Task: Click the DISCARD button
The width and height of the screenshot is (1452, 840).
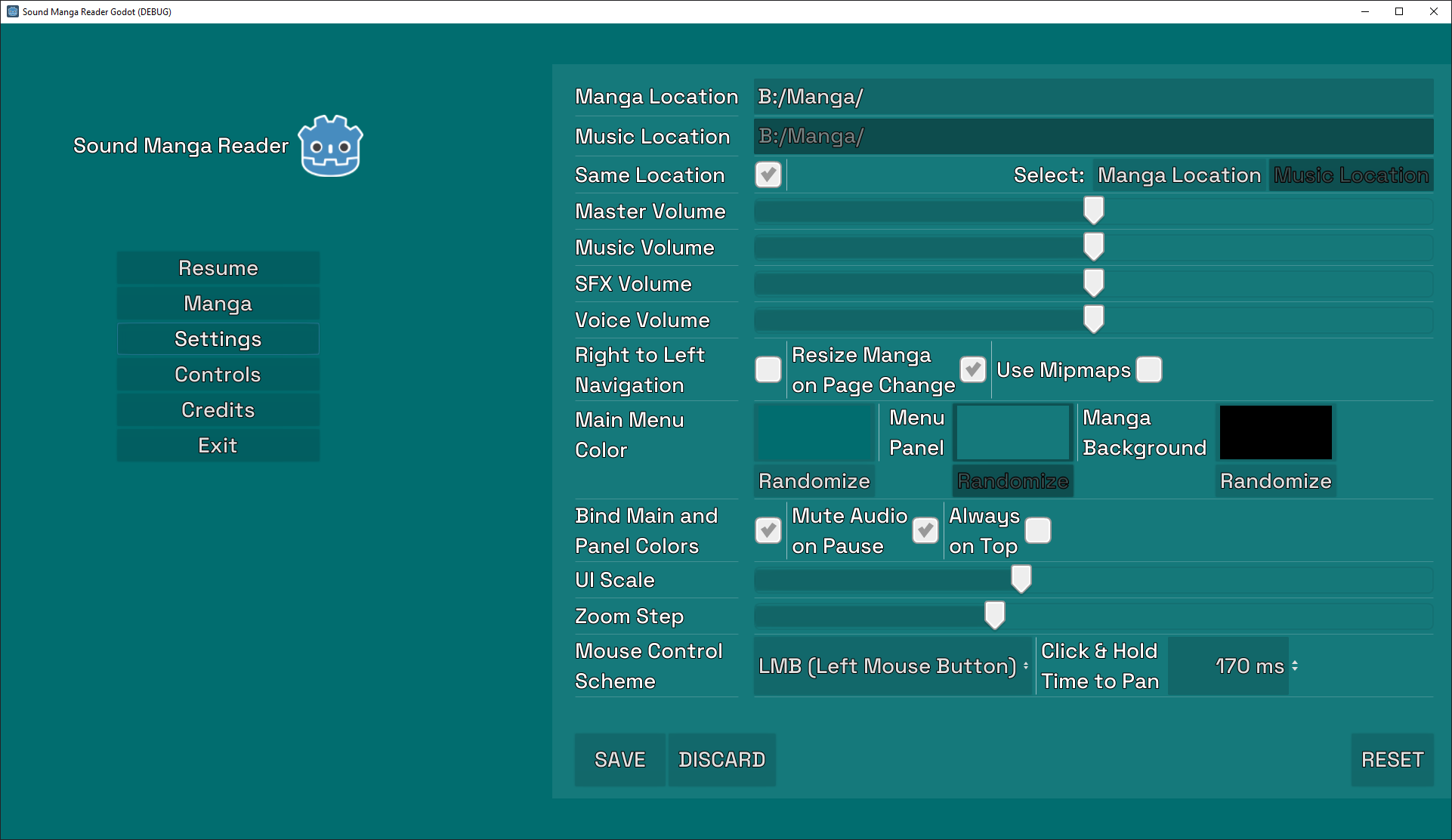Action: 722,760
